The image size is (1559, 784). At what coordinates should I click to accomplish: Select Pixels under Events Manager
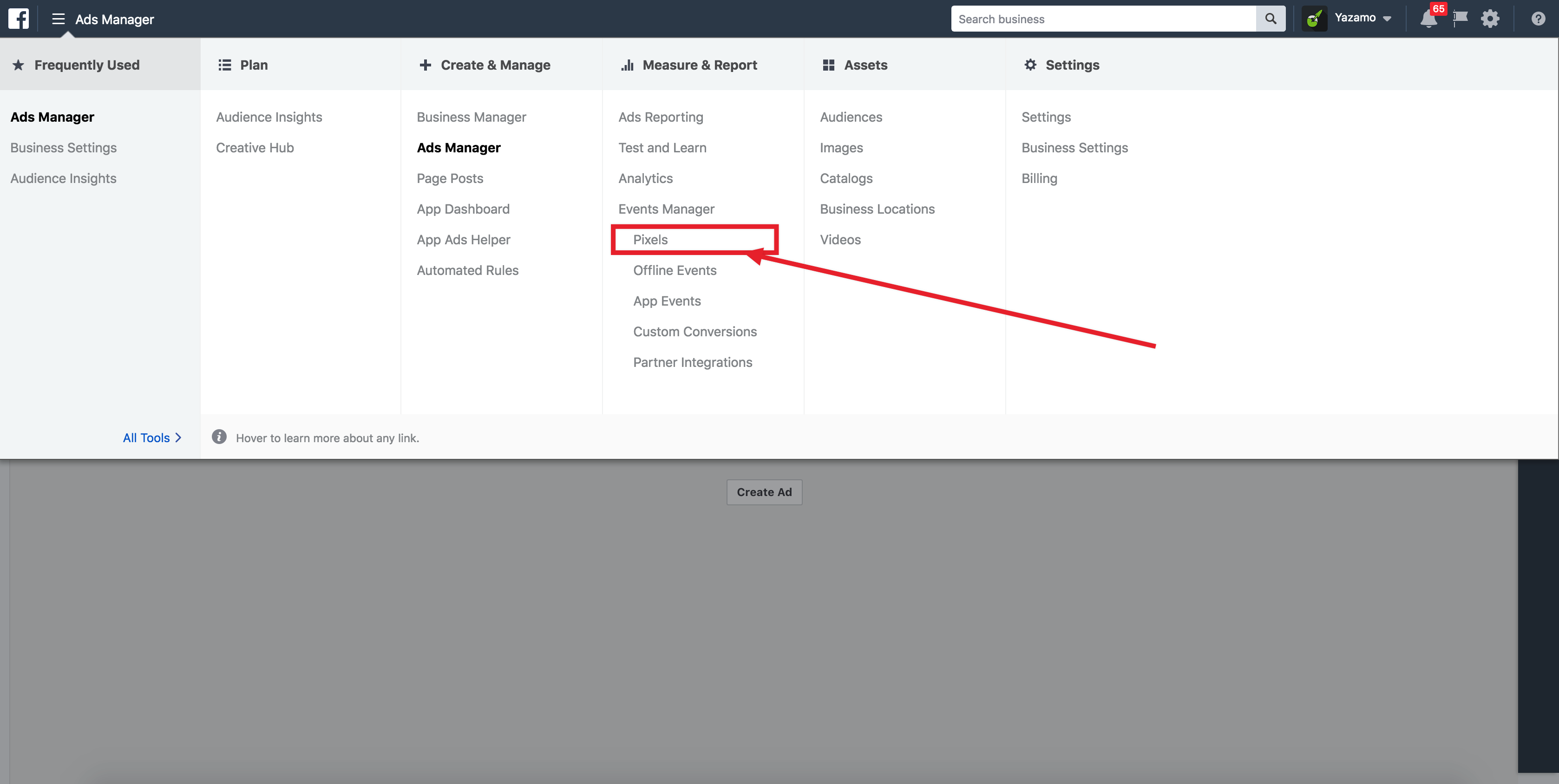coord(651,240)
